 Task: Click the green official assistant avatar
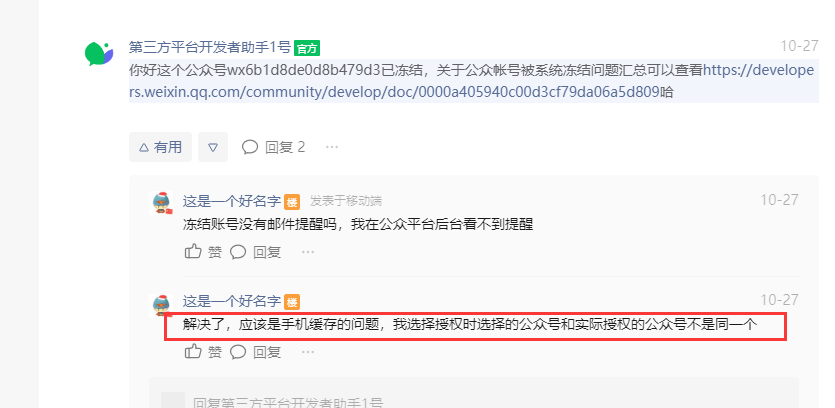(x=99, y=54)
